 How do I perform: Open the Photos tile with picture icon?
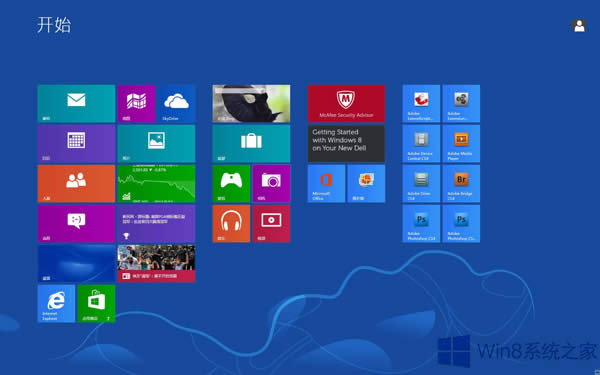[x=156, y=143]
